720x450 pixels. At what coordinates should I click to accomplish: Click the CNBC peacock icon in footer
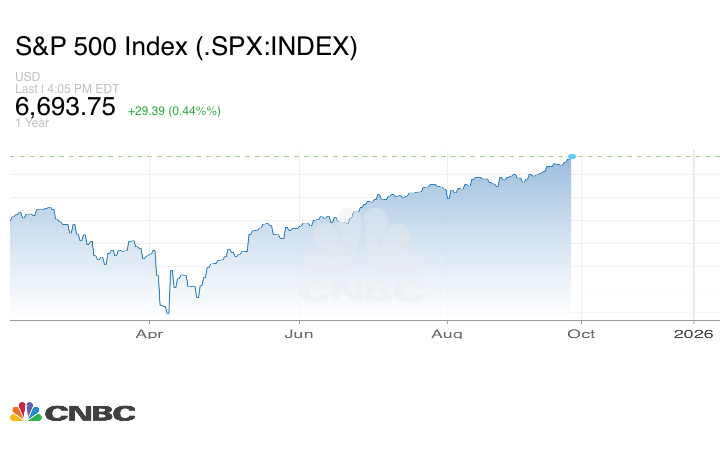tap(26, 412)
